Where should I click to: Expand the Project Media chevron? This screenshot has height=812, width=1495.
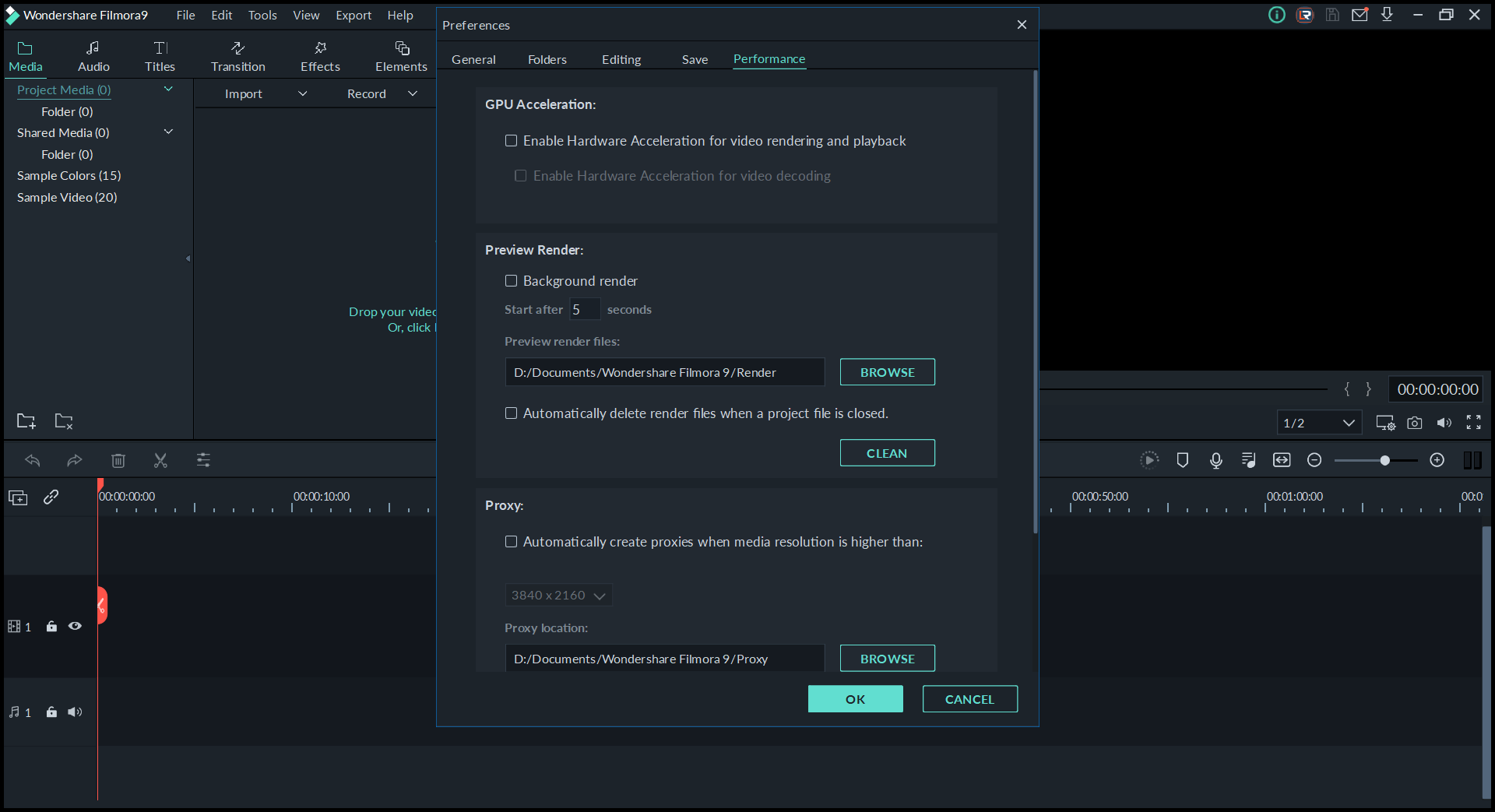168,90
